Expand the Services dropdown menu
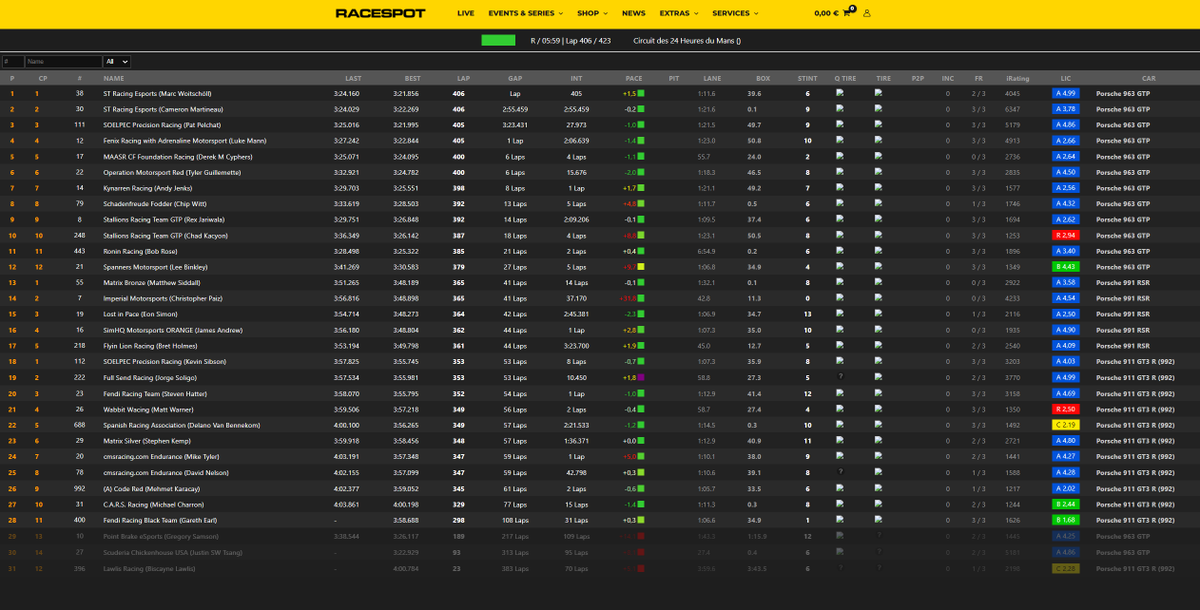 click(x=735, y=13)
